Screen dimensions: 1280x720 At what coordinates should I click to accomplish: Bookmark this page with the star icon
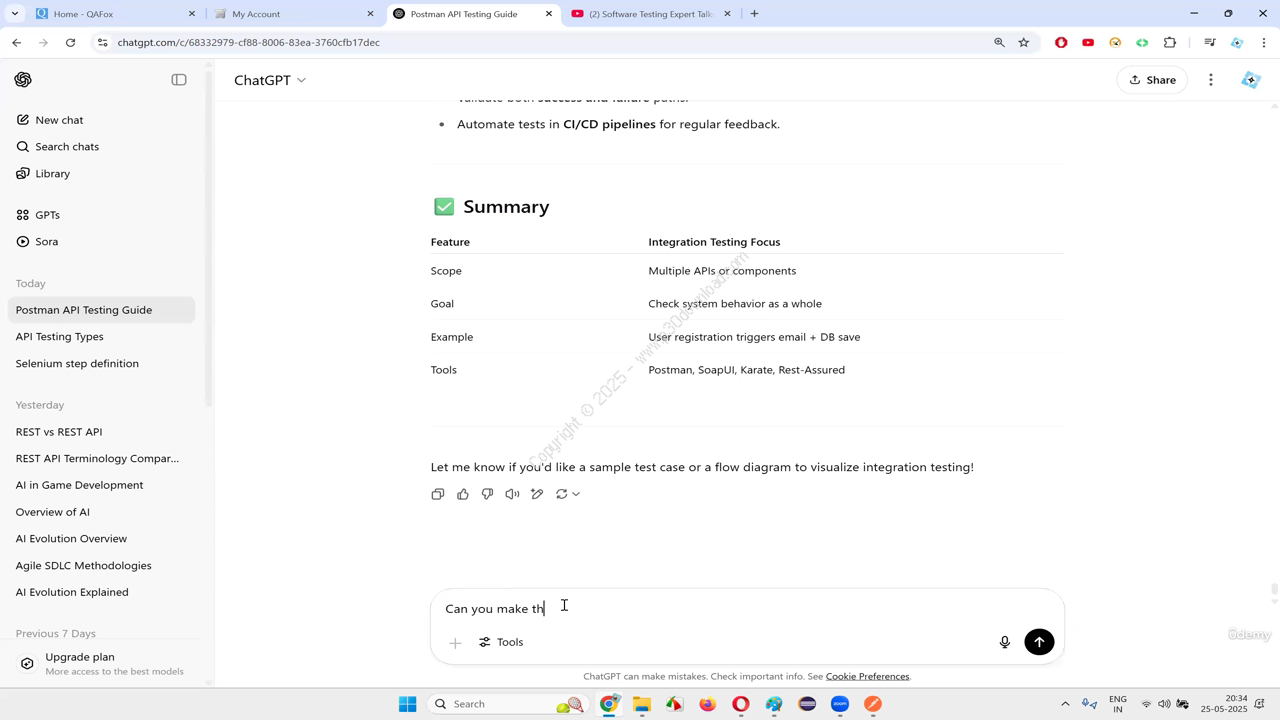(x=1024, y=43)
